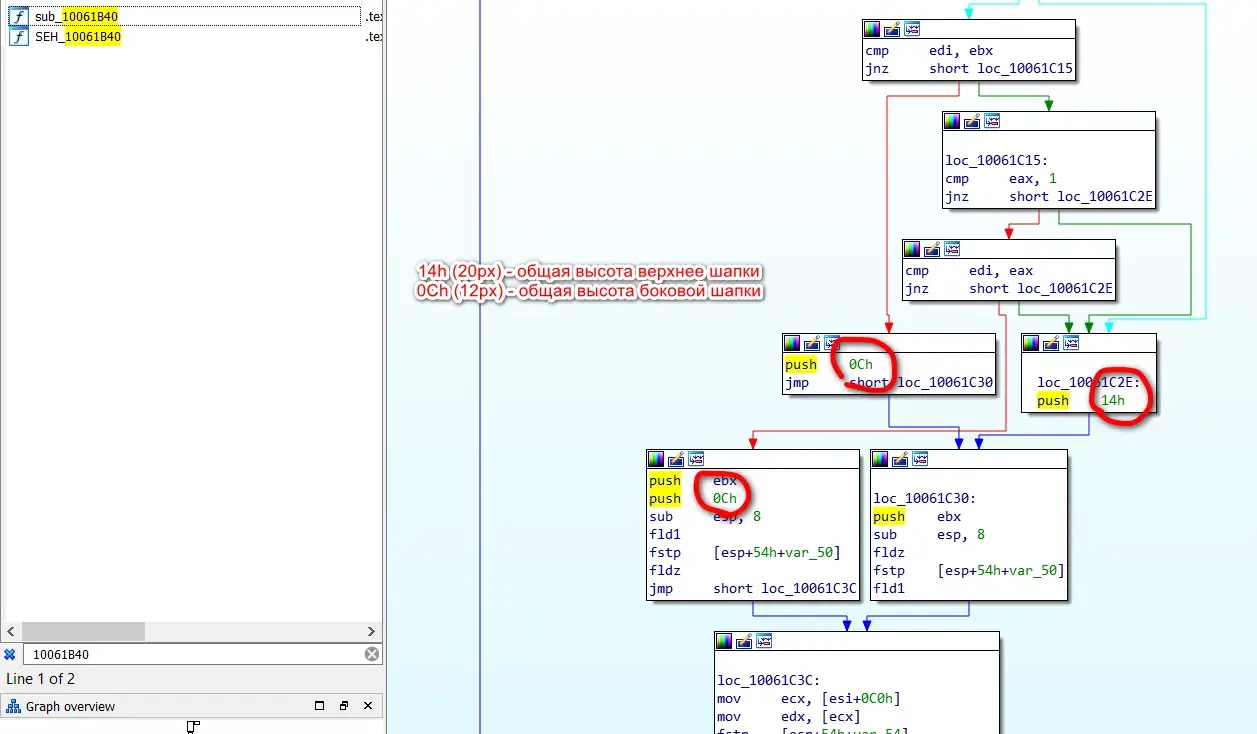Viewport: 1257px width, 734px height.
Task: Close the Graph overview panel
Action: pos(368,706)
